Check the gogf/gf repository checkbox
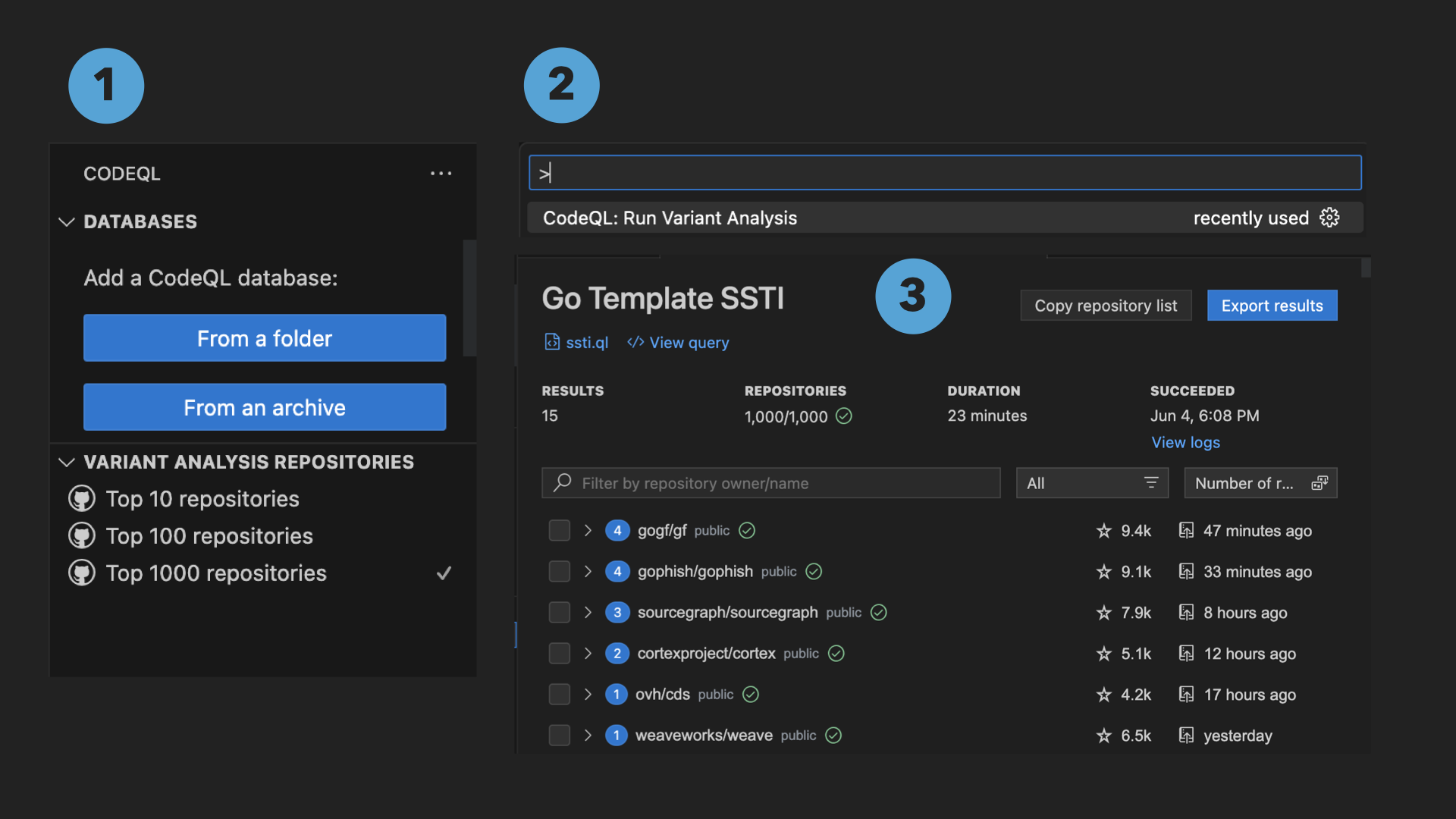The width and height of the screenshot is (1456, 819). pyautogui.click(x=559, y=530)
